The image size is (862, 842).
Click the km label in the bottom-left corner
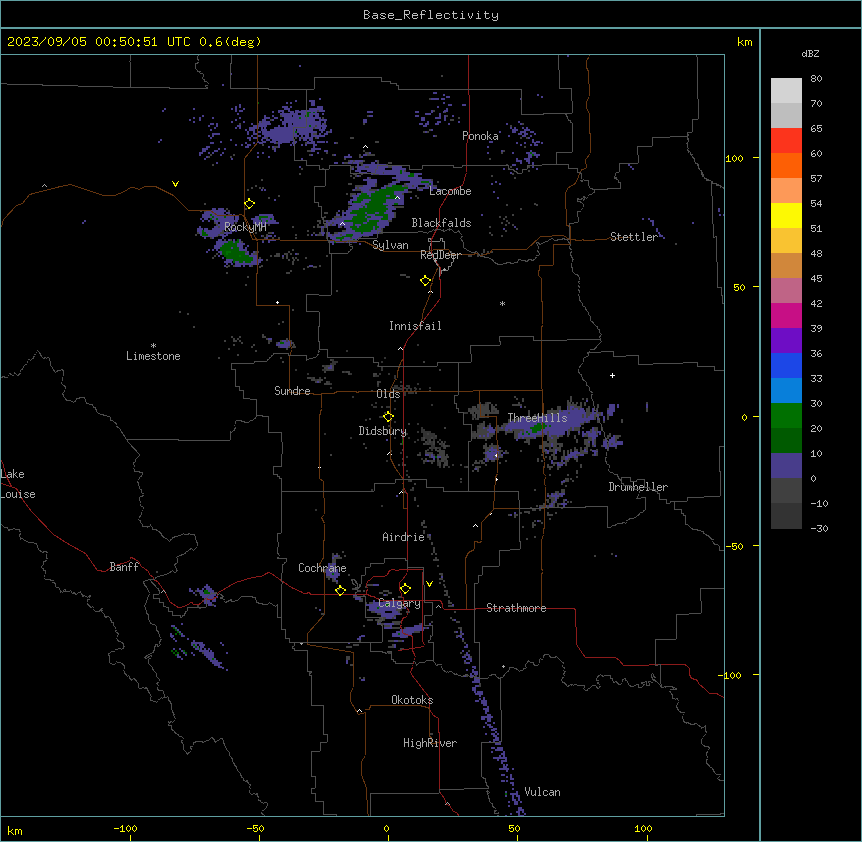click(x=15, y=830)
